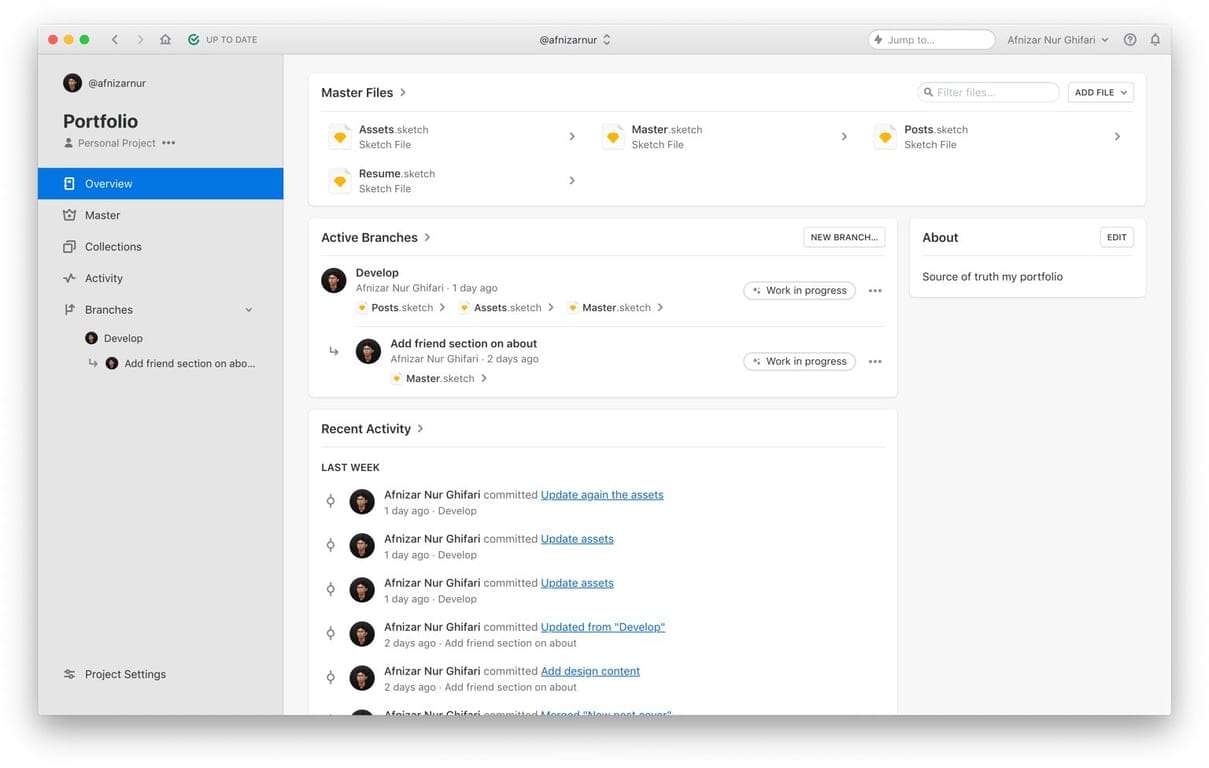Viewport: 1209px width, 768px height.
Task: Select Develop branch in sidebar tree
Action: [123, 338]
